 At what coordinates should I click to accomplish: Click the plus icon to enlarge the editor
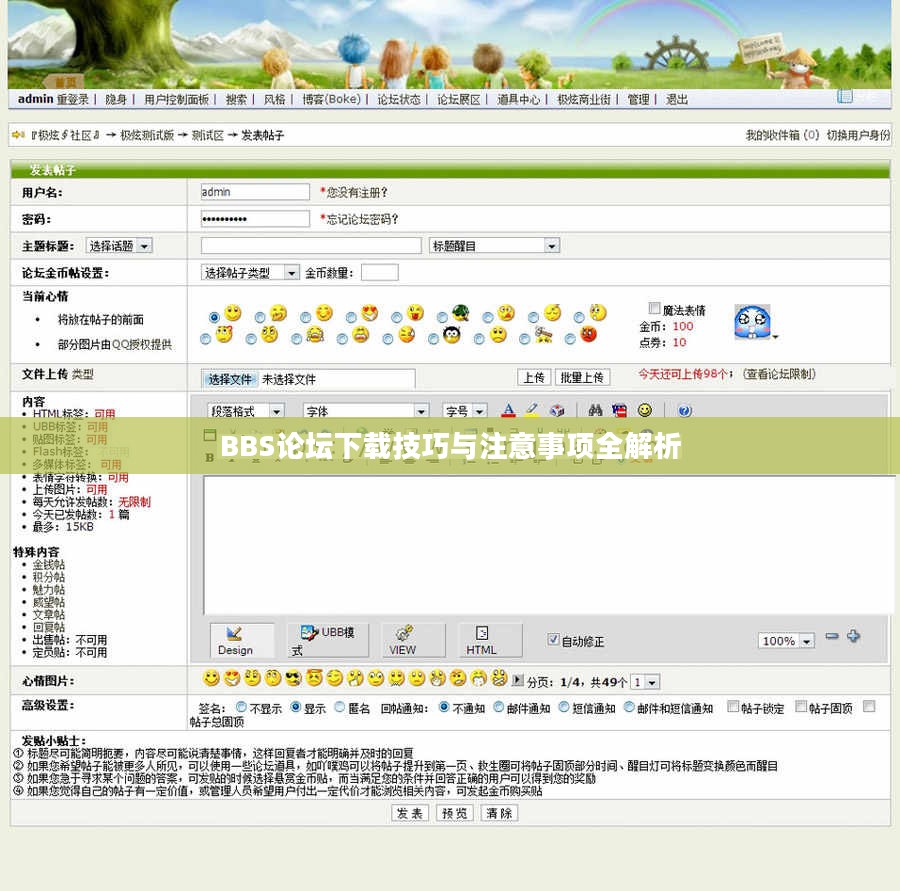pyautogui.click(x=854, y=636)
